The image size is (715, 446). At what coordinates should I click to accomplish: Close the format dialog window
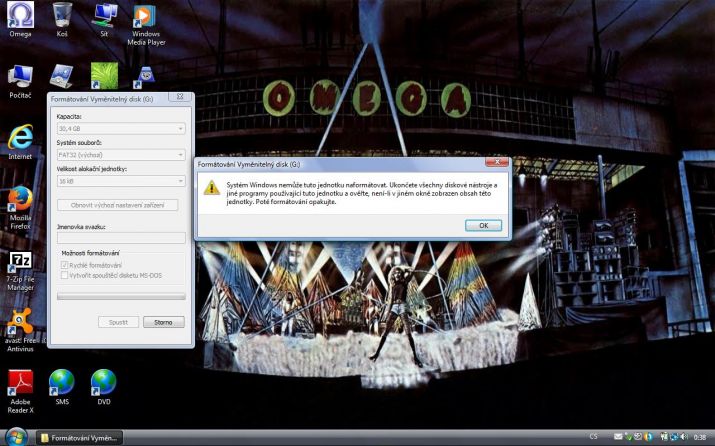[x=180, y=97]
